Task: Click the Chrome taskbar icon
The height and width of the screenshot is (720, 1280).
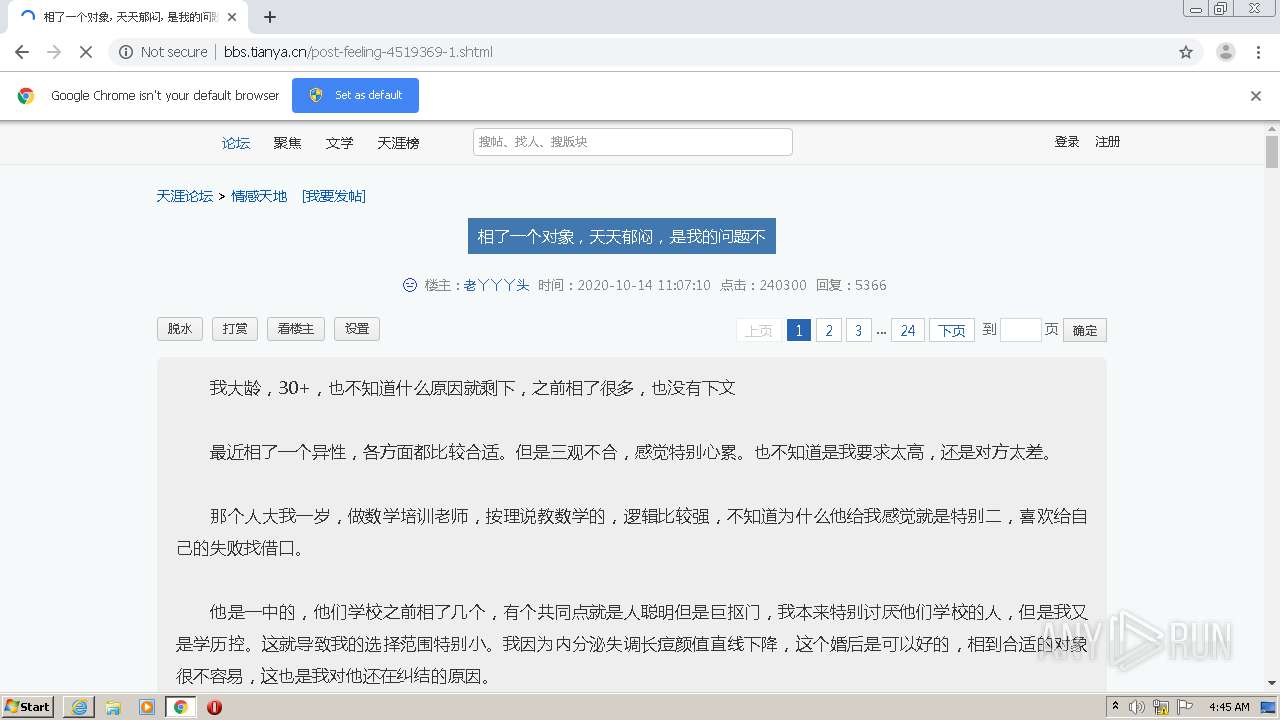Action: (x=181, y=707)
